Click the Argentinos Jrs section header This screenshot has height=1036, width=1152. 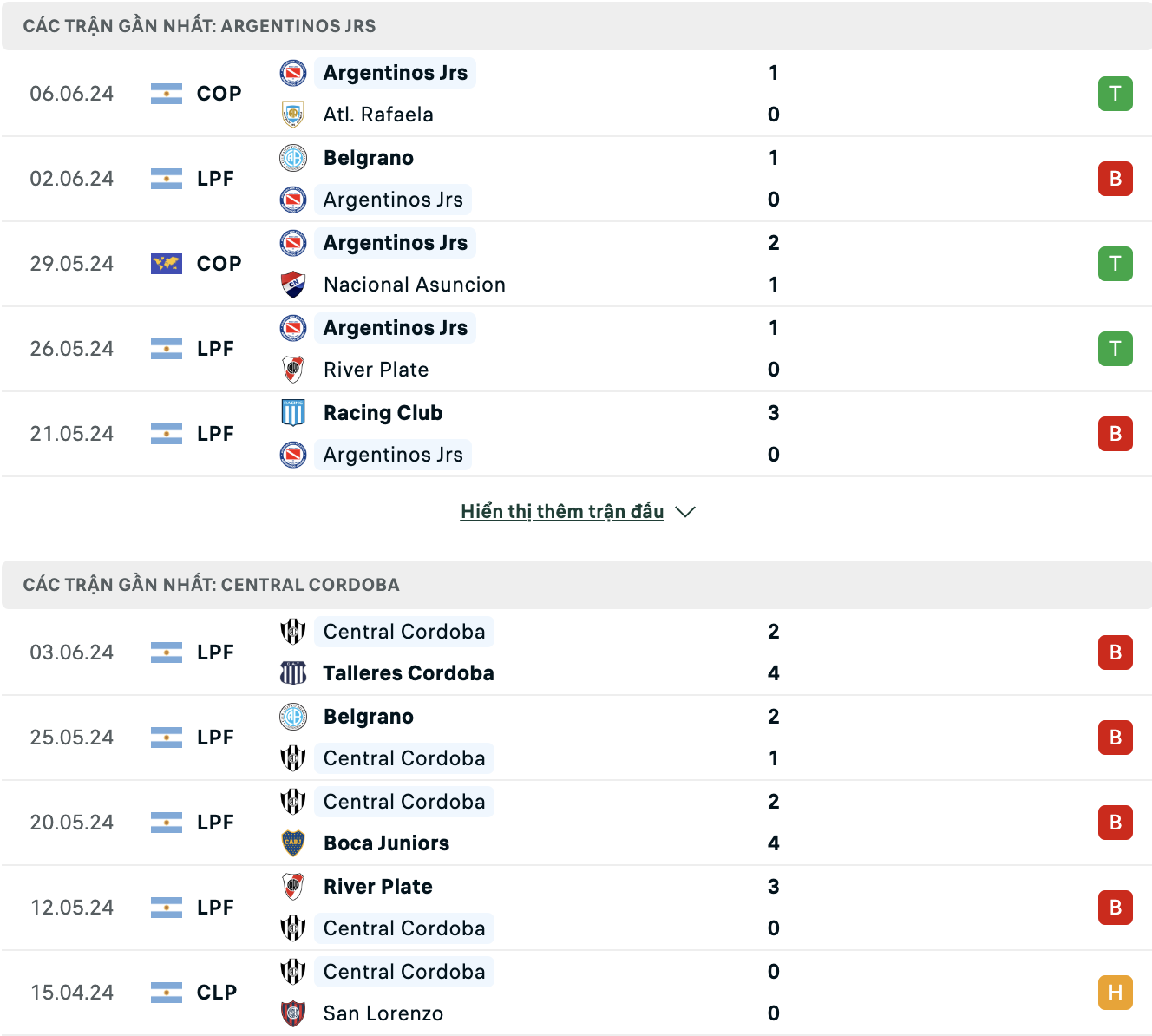tap(577, 26)
